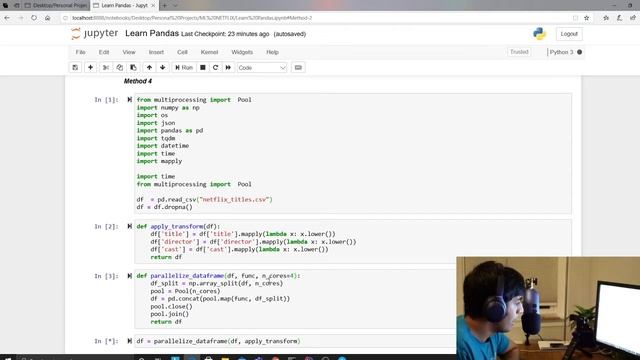Run the import cell In [1] via its run icon
The width and height of the screenshot is (640, 360).
pyautogui.click(x=129, y=100)
